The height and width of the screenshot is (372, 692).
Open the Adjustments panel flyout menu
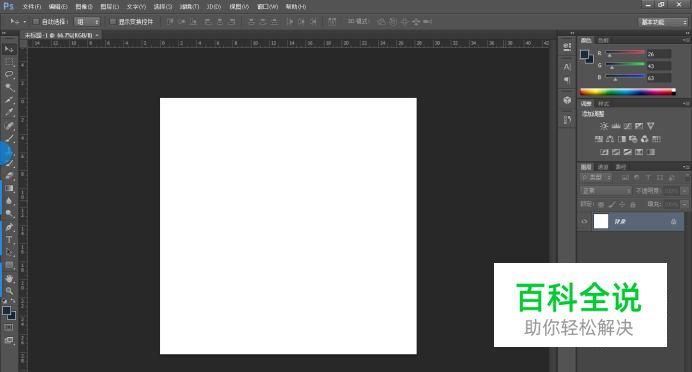point(685,104)
